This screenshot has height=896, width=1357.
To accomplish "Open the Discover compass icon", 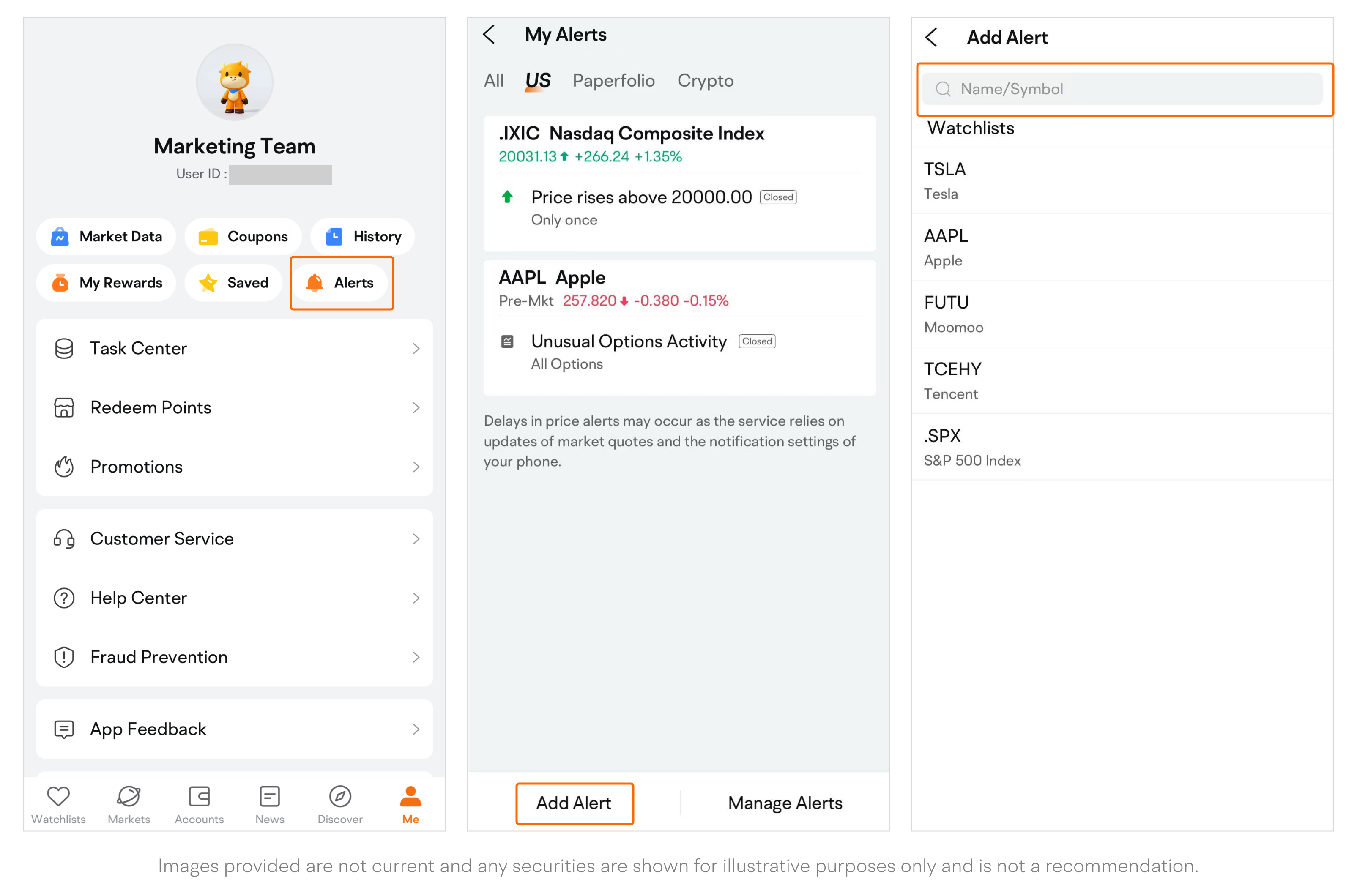I will (340, 797).
